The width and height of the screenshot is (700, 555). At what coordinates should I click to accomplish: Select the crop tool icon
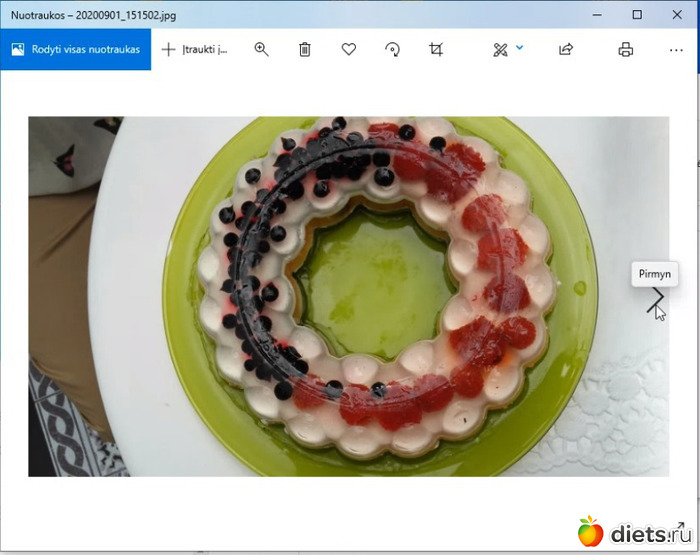pos(436,49)
